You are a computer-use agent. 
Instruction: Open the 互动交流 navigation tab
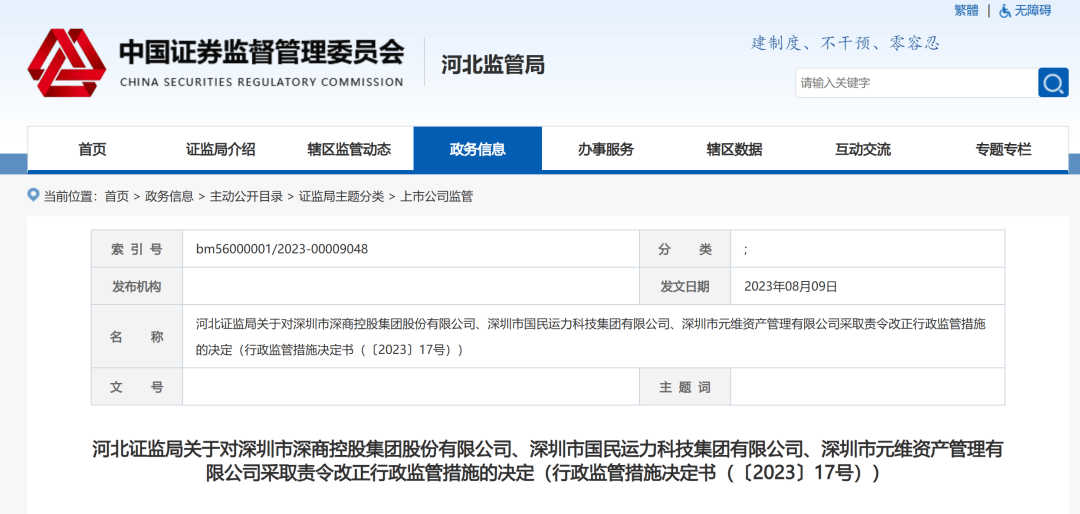coord(863,149)
